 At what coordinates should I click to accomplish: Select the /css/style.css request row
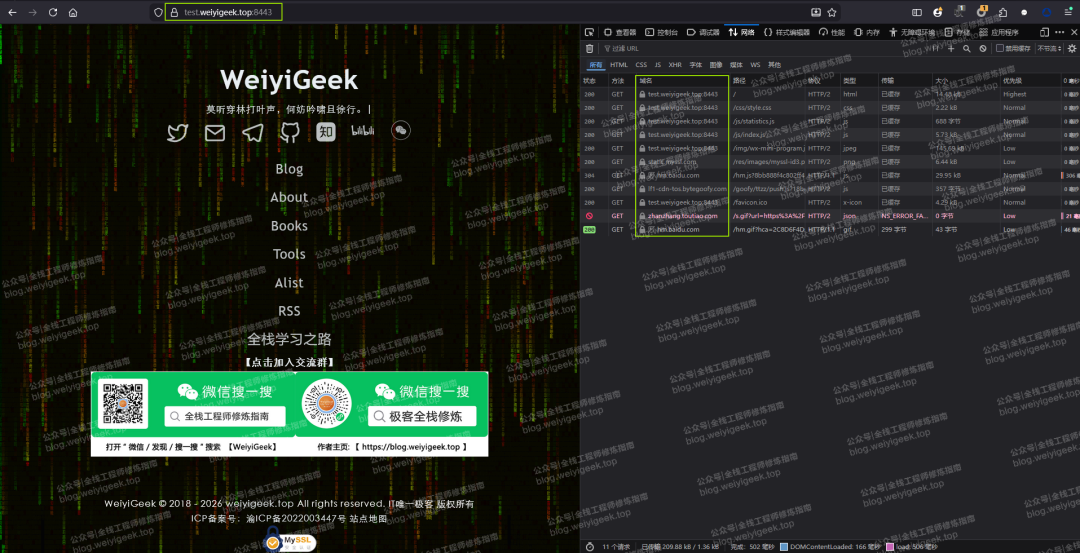coord(829,107)
